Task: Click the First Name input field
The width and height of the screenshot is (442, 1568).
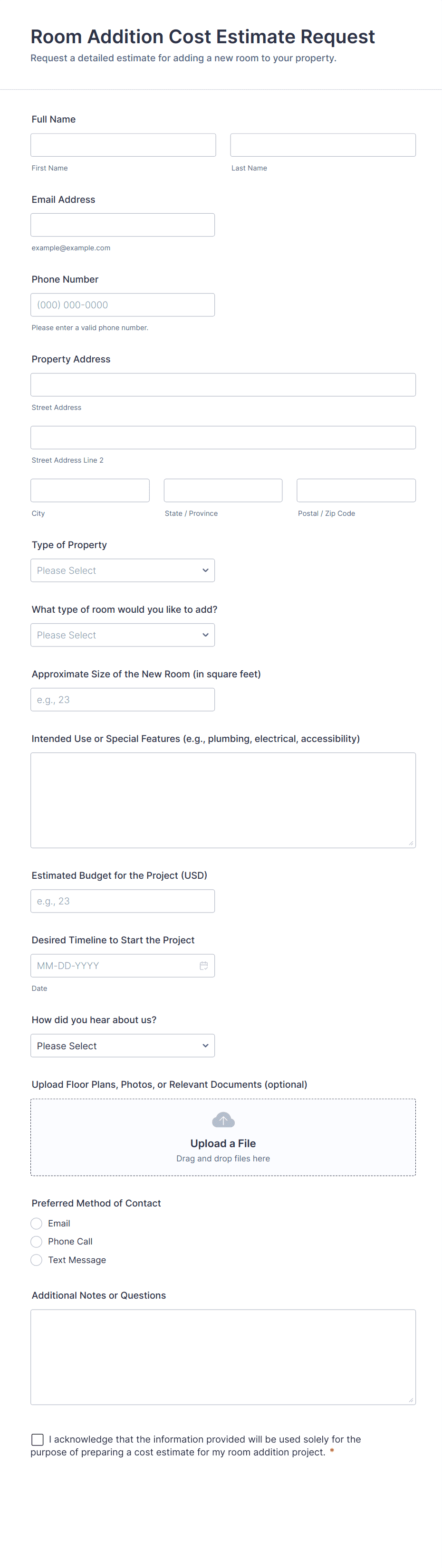Action: [123, 145]
